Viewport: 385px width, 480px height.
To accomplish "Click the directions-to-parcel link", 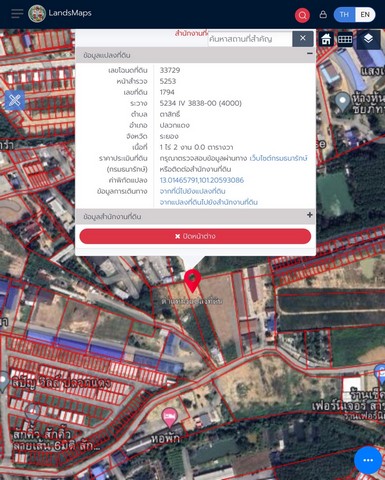I will (192, 191).
